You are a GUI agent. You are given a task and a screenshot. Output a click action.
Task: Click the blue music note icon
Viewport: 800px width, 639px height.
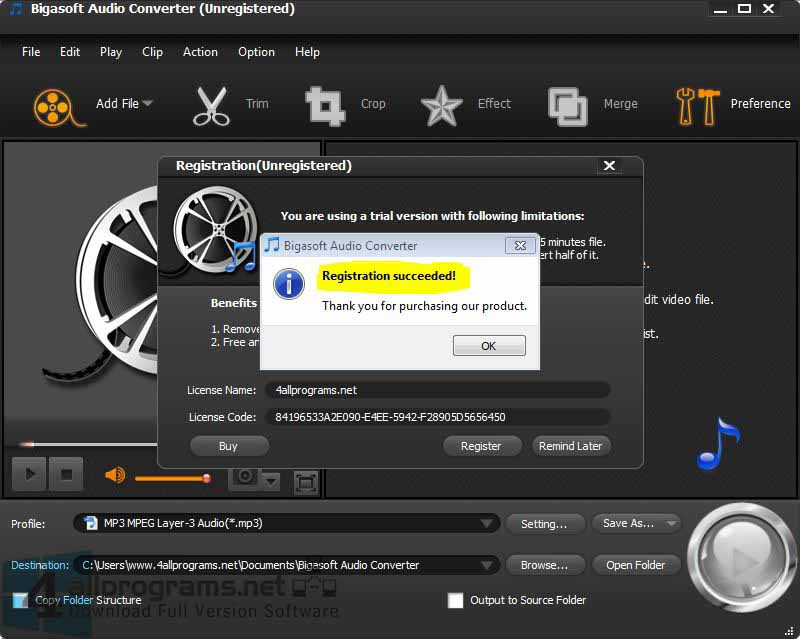coord(718,444)
